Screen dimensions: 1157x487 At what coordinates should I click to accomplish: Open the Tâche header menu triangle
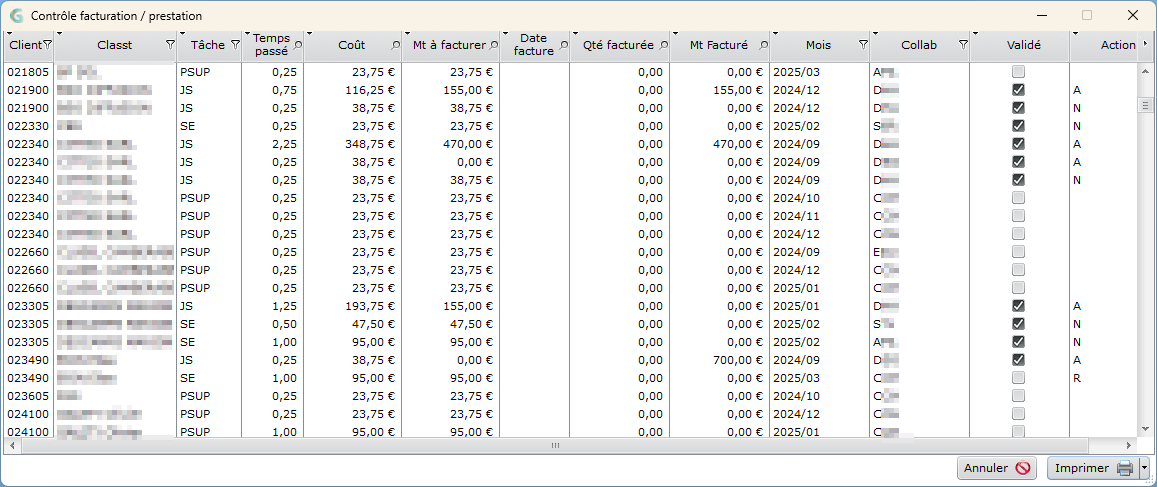click(182, 34)
